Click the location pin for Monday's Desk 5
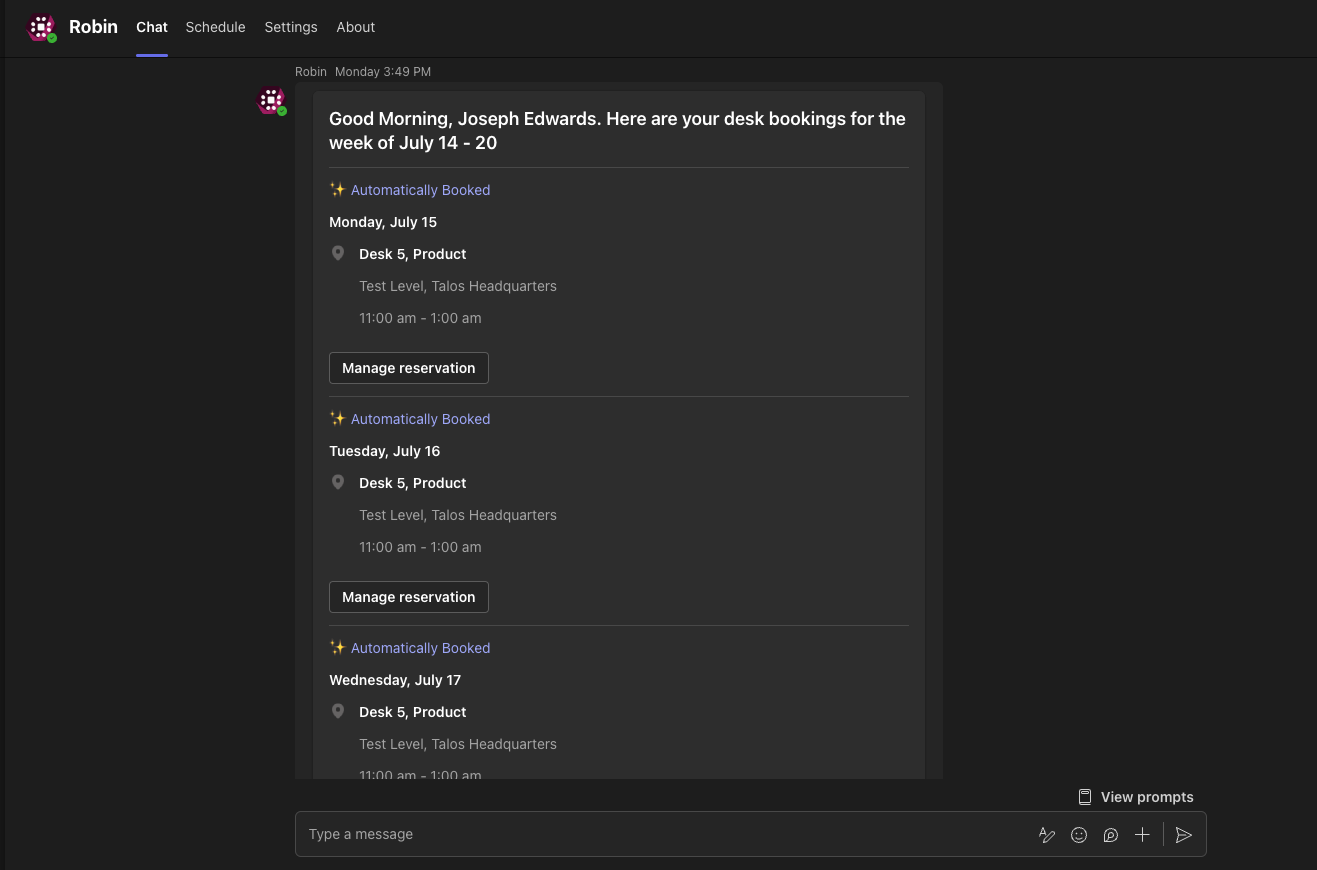Viewport: 1317px width, 870px height. [338, 254]
